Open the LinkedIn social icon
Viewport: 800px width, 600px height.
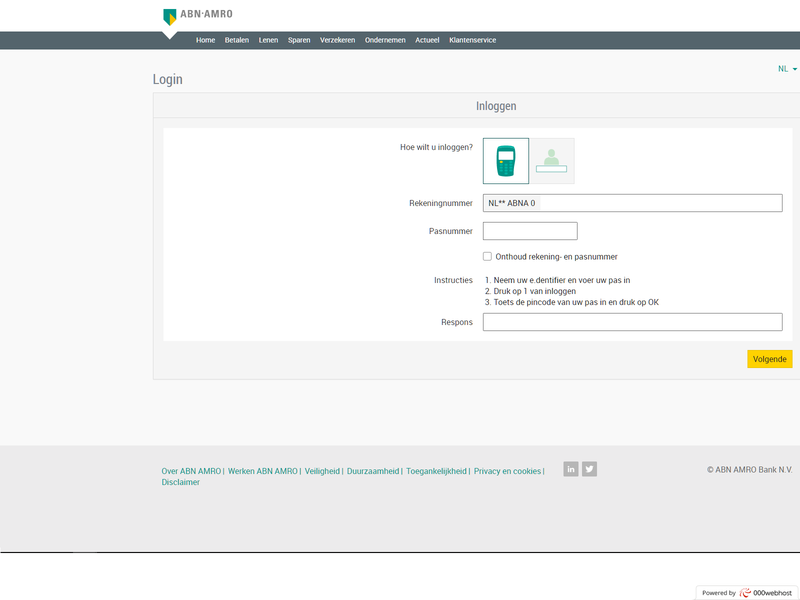tap(571, 469)
